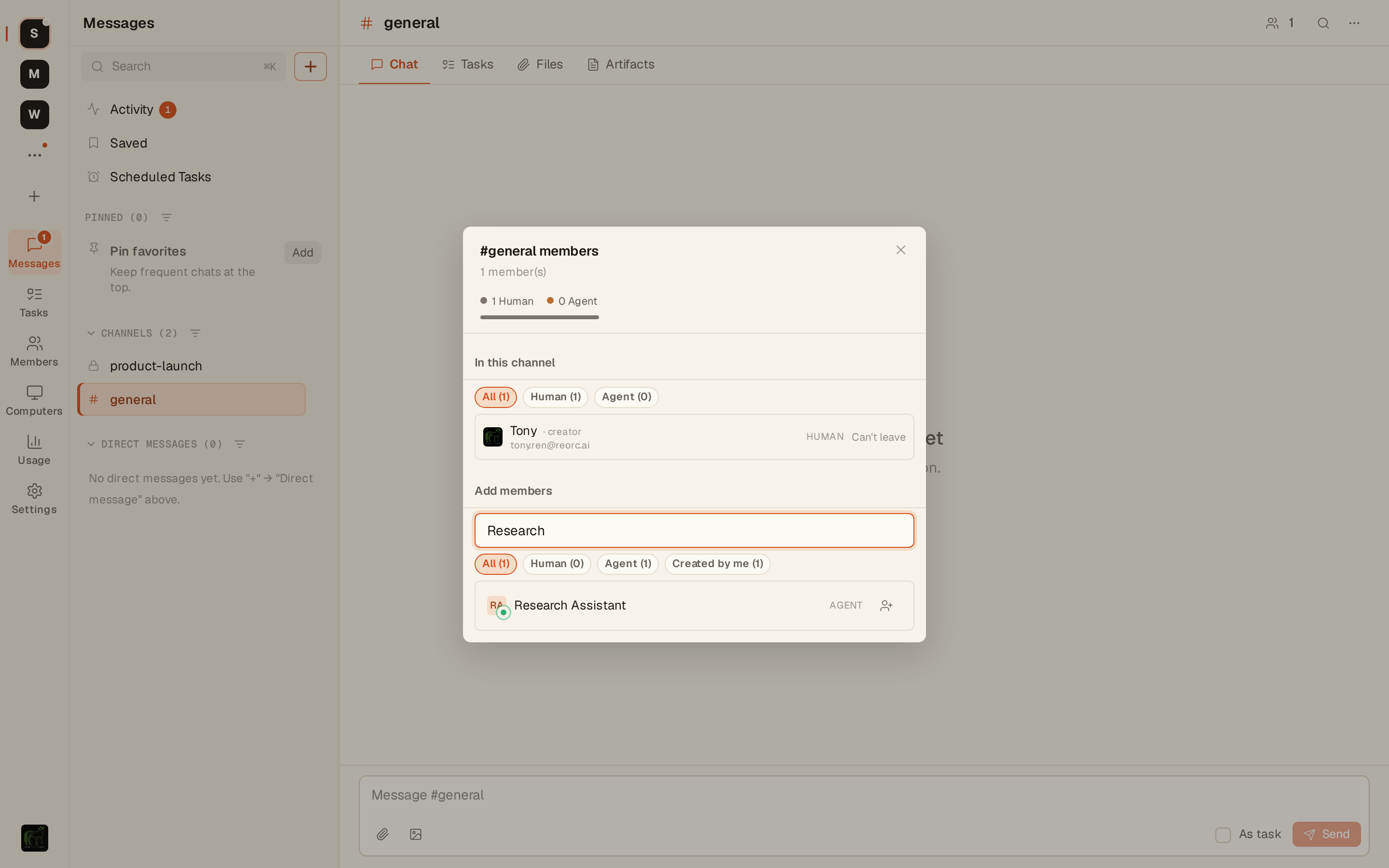
Task: Open the Computers sidebar section
Action: coord(34,401)
